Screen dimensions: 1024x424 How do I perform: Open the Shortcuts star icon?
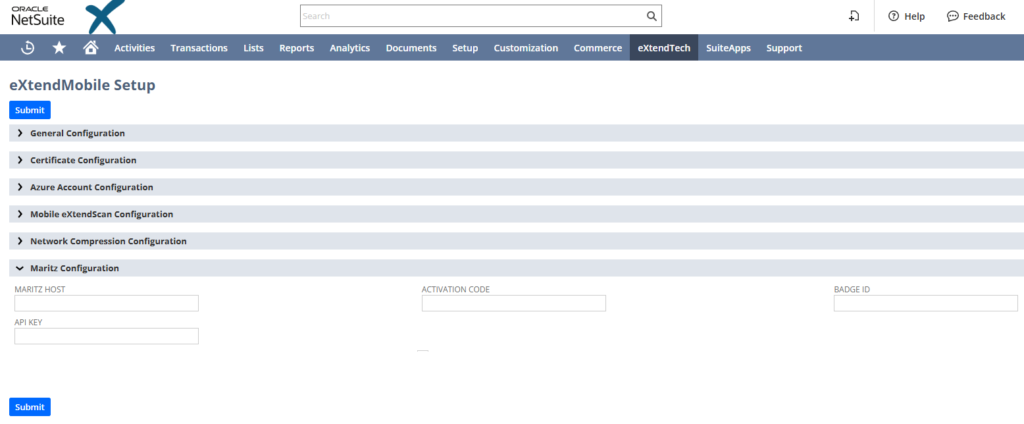[59, 48]
